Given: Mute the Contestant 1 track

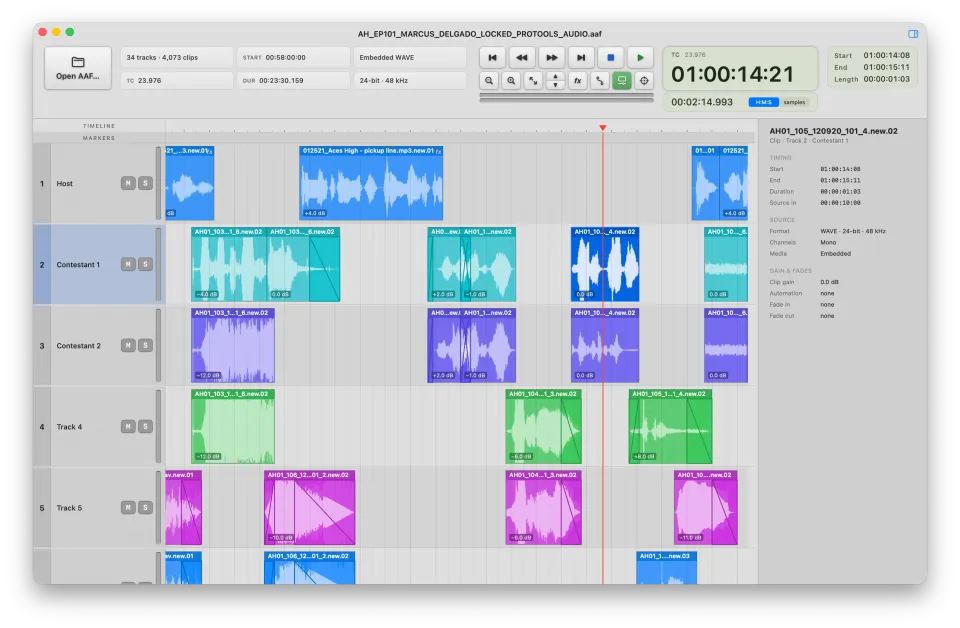Looking at the screenshot, I should pos(128,264).
